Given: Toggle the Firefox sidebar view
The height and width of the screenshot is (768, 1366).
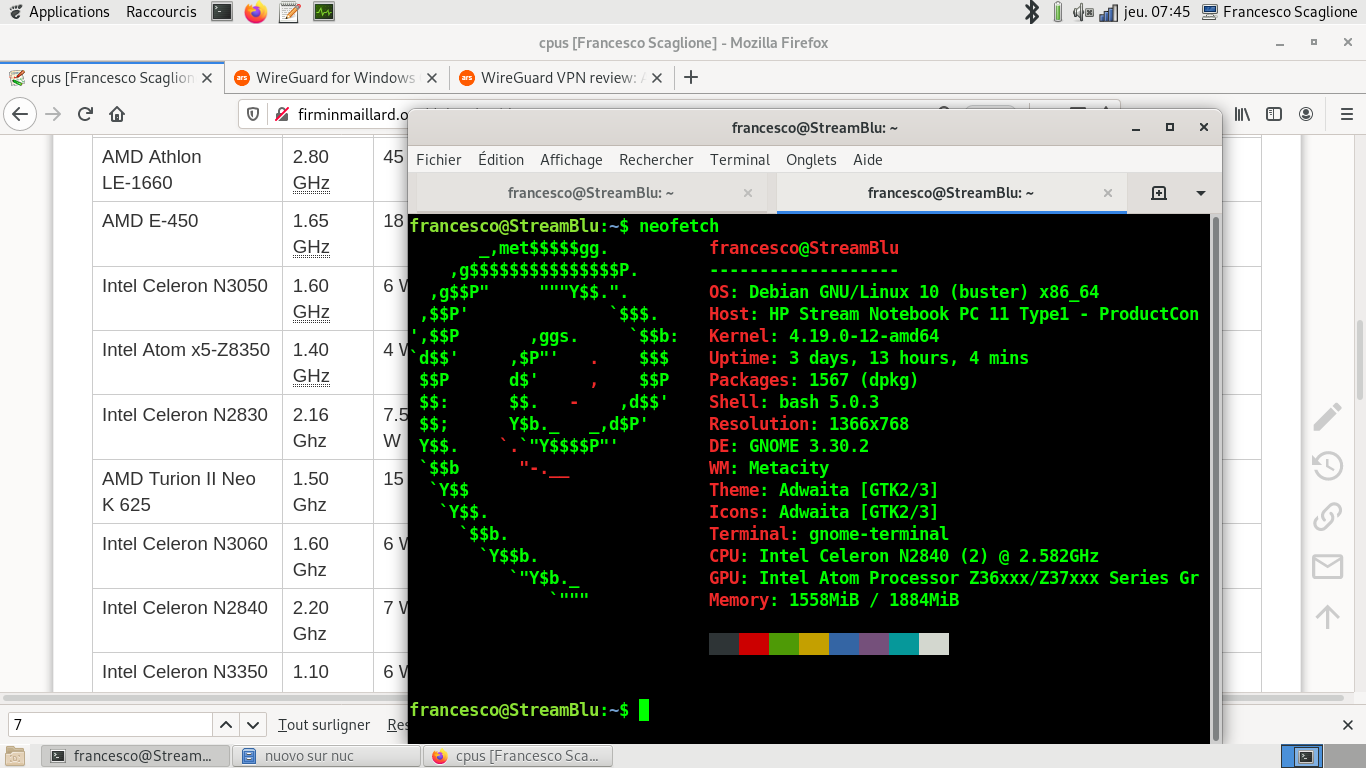Looking at the screenshot, I should (1273, 114).
